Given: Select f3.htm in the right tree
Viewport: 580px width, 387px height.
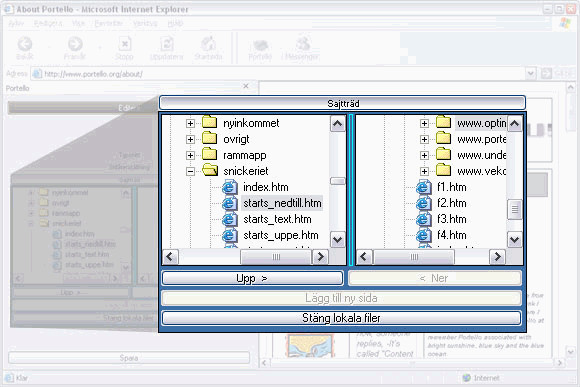Looking at the screenshot, I should [452, 219].
